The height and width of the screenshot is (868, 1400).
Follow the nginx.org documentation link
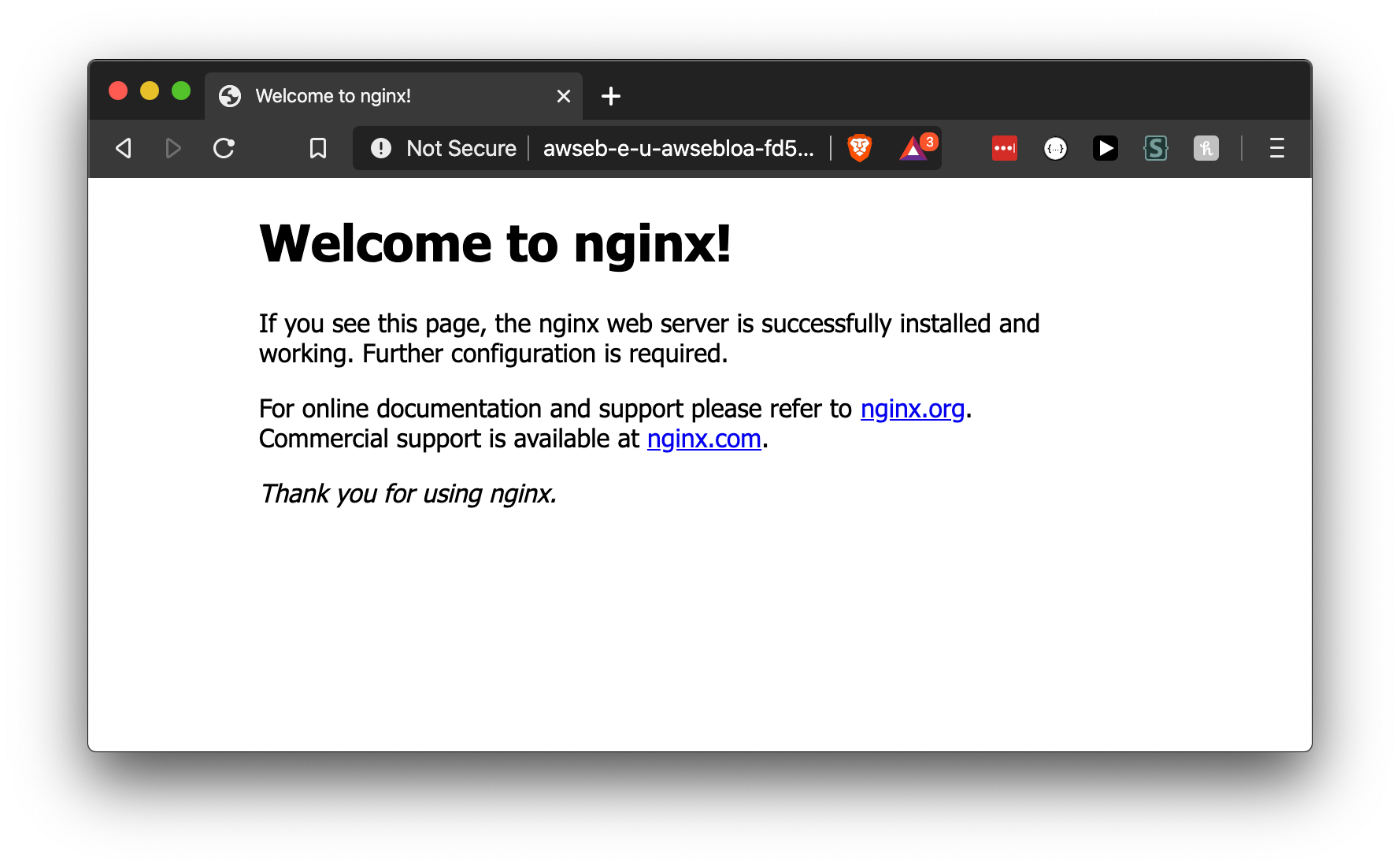(912, 409)
